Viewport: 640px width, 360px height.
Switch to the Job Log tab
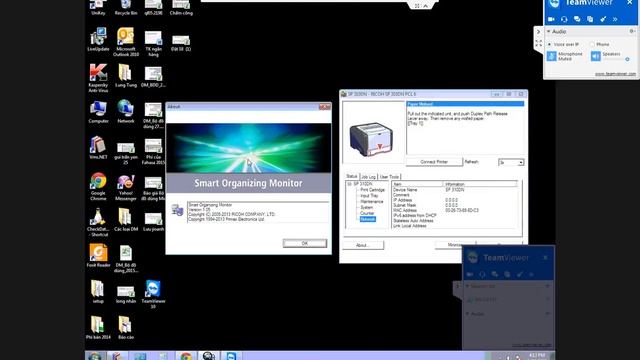tap(368, 177)
